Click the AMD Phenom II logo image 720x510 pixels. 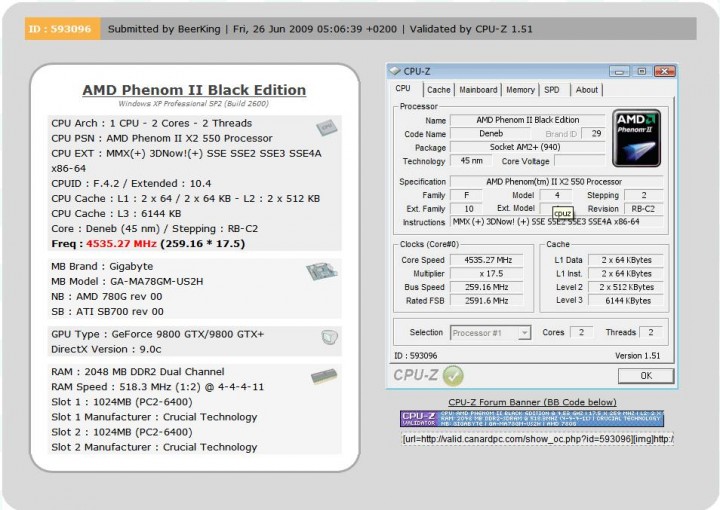tap(637, 138)
